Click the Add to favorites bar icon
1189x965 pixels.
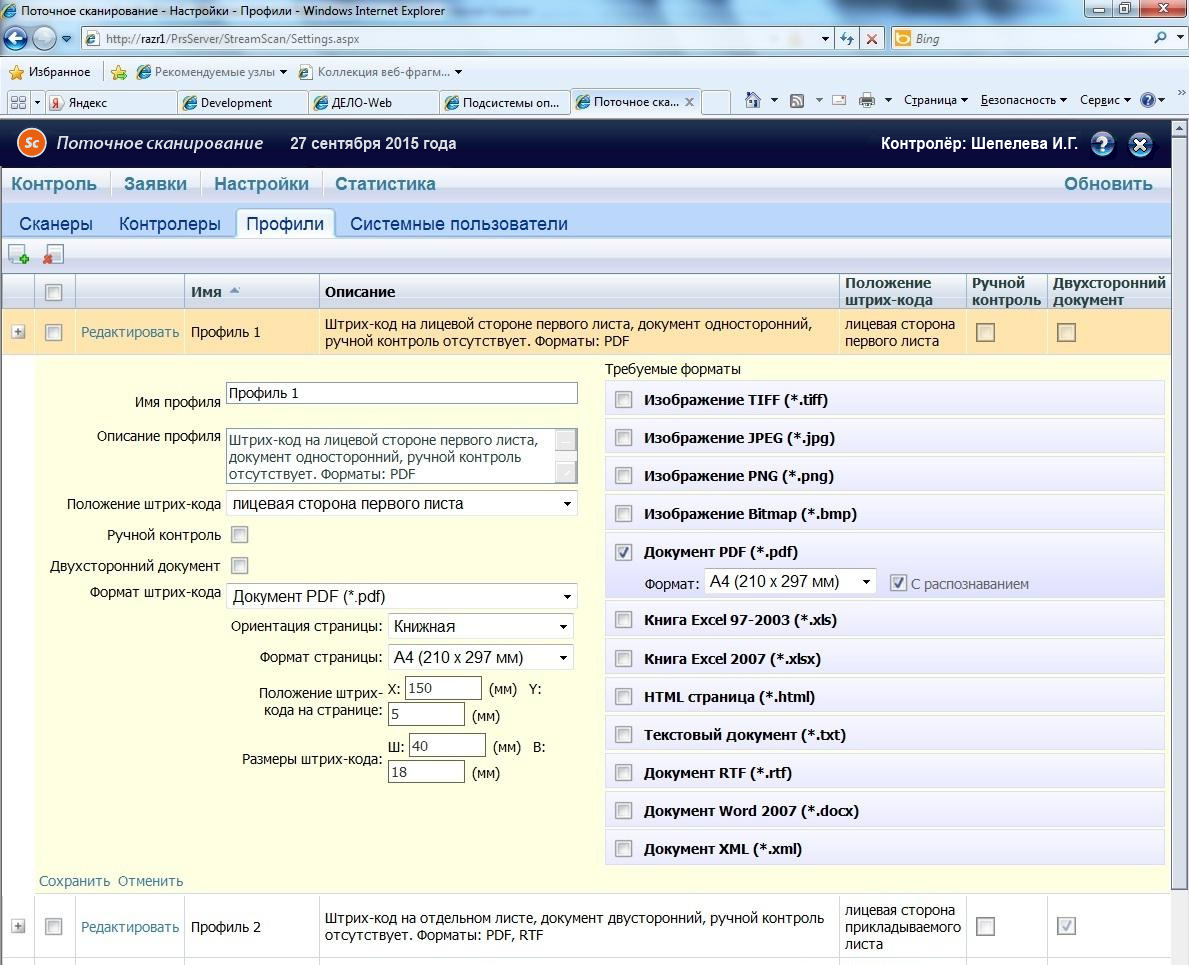coord(119,72)
